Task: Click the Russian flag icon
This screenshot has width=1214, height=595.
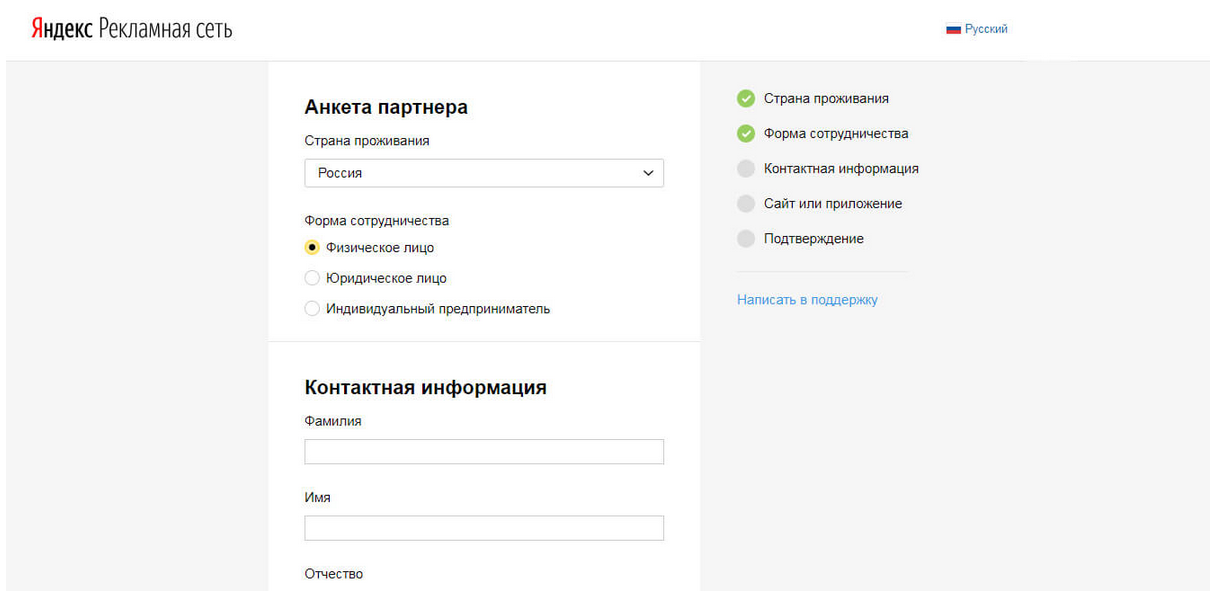Action: coord(953,30)
